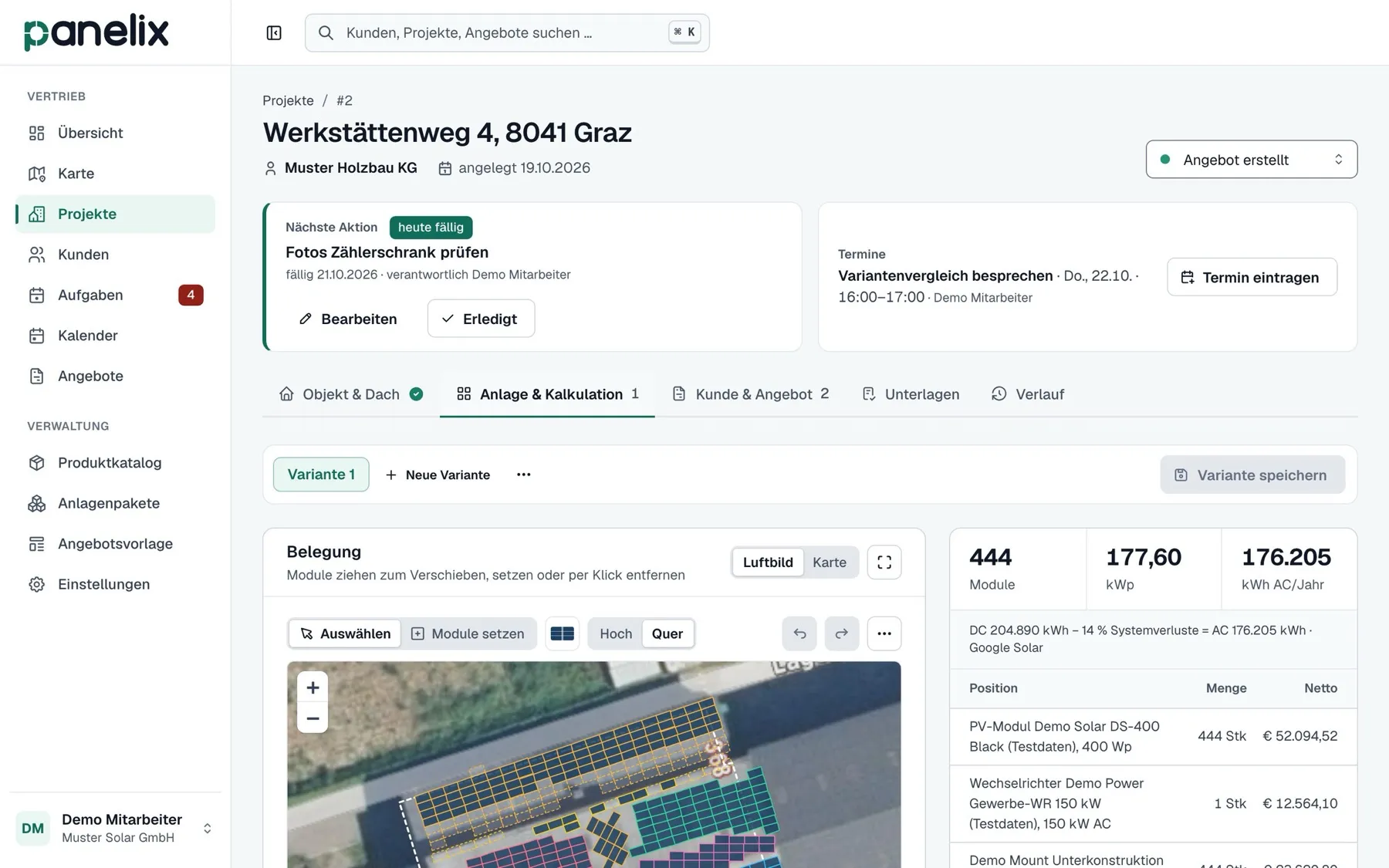Collapse the sidebar with the panel icon
Image resolution: width=1389 pixels, height=868 pixels.
click(x=274, y=32)
